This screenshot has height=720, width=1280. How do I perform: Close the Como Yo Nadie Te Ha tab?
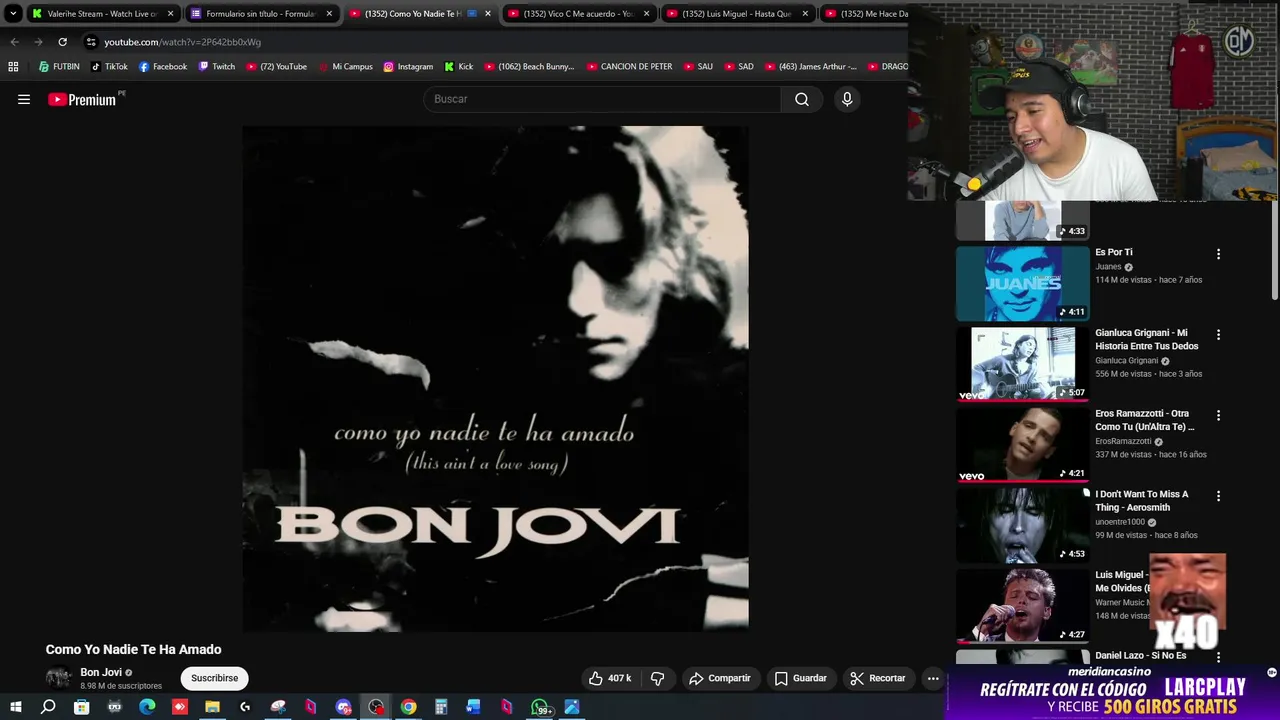pos(487,14)
